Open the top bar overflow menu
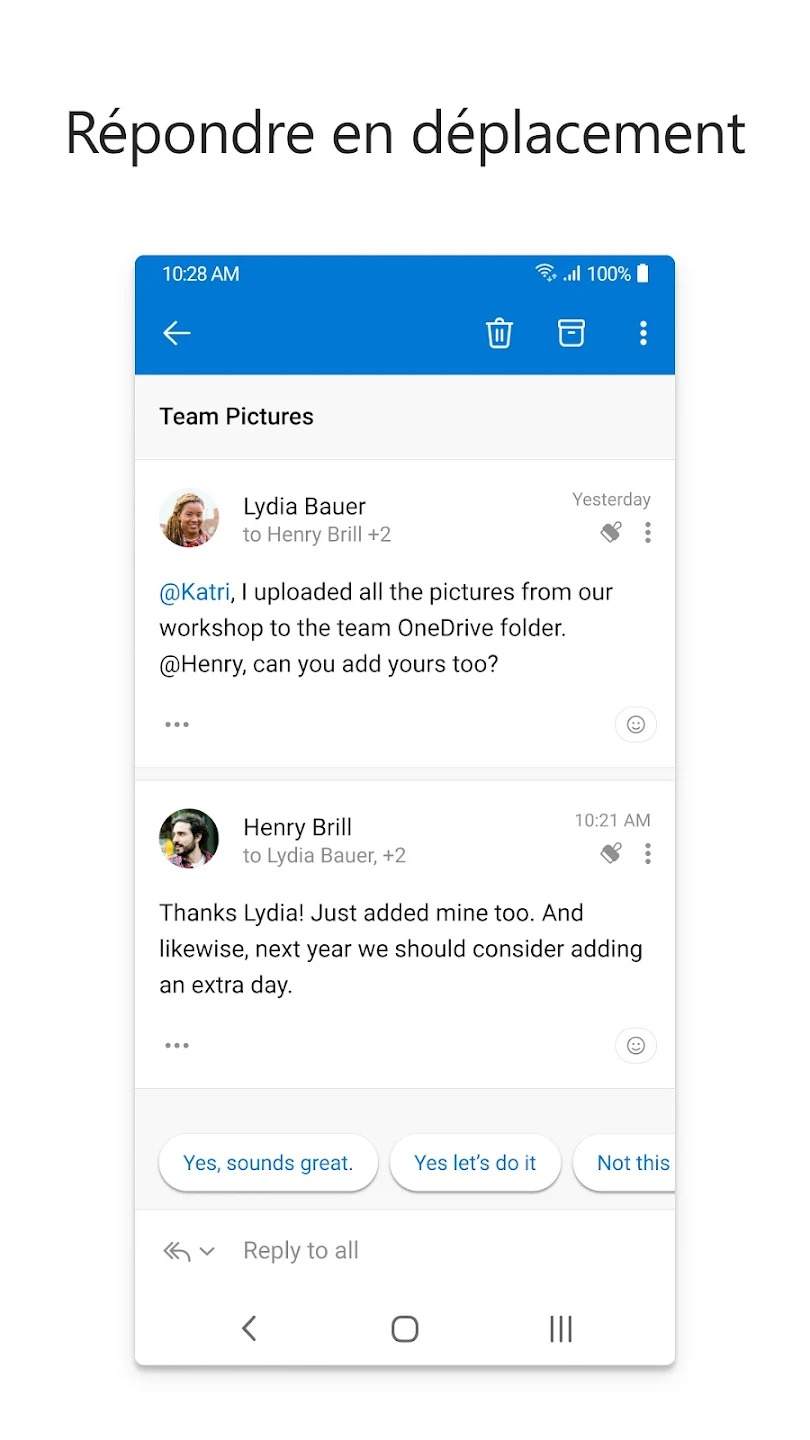 click(x=643, y=333)
